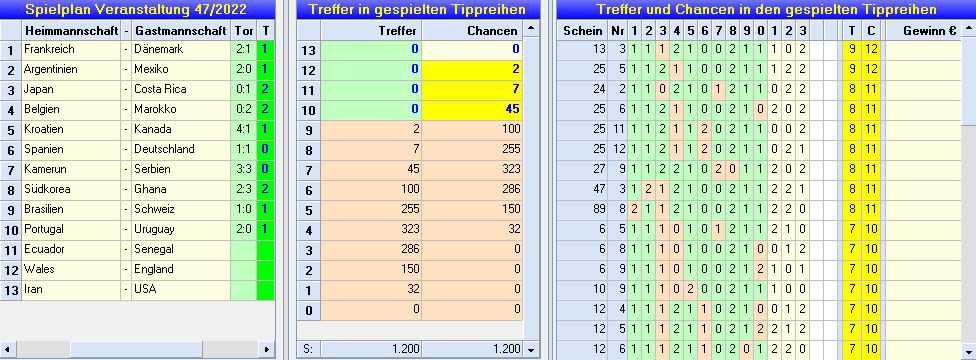Image resolution: width=976 pixels, height=360 pixels.
Task: Click the Ghana guest team cell
Action: coord(181,189)
